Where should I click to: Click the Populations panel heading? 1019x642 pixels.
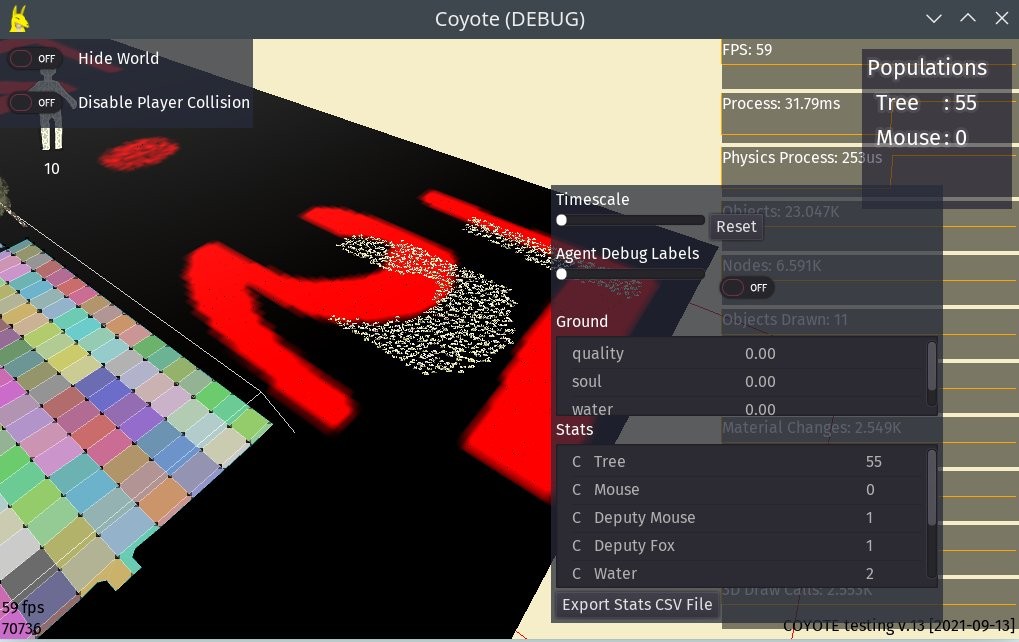927,68
